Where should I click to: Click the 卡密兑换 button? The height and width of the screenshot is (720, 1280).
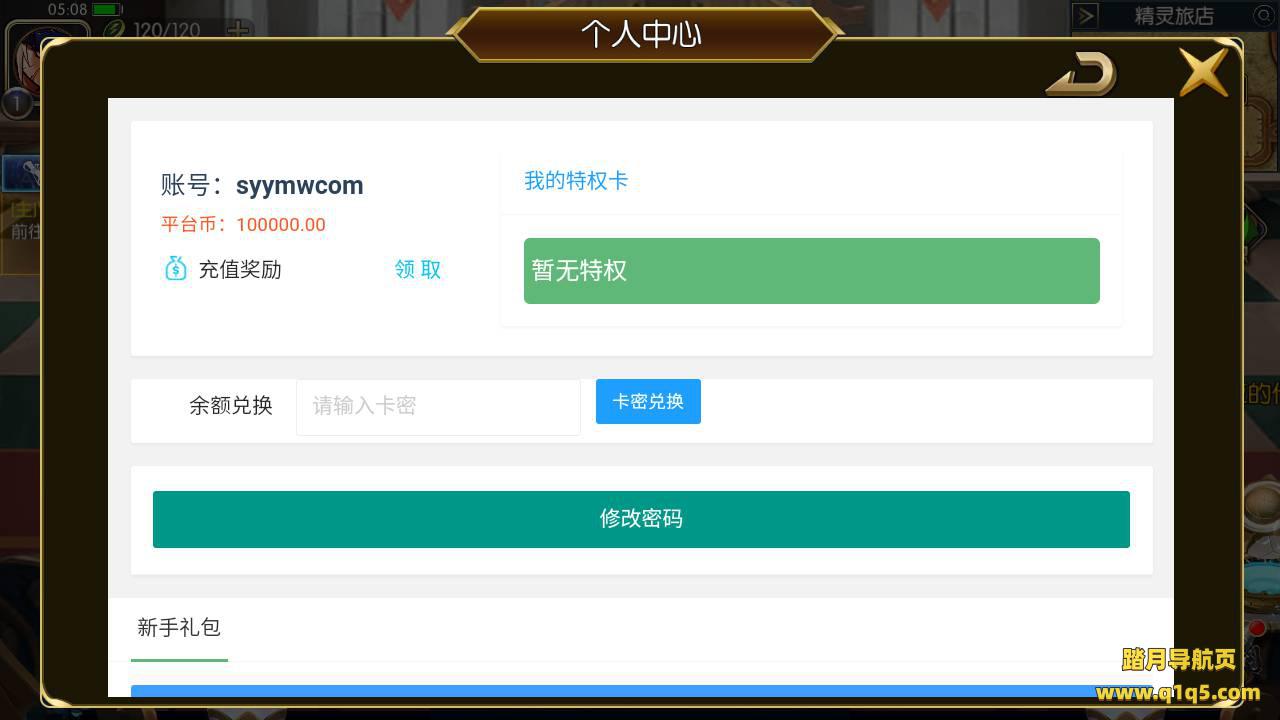click(x=648, y=401)
